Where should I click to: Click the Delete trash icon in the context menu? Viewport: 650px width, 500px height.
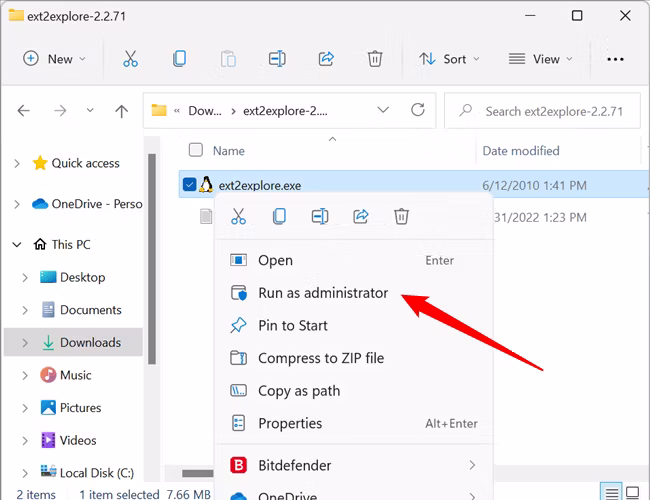(x=401, y=216)
